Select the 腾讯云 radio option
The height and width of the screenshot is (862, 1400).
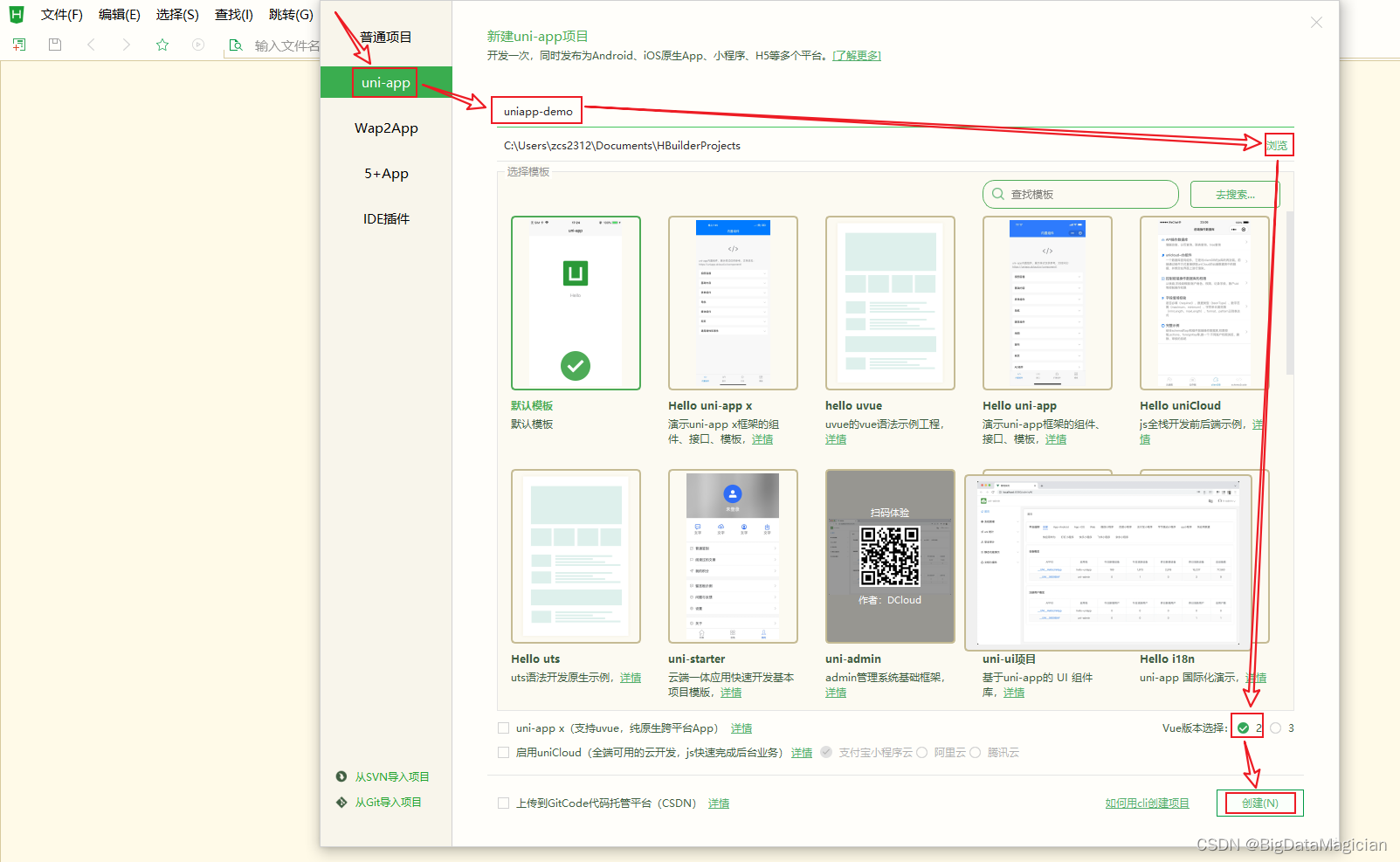[x=975, y=752]
